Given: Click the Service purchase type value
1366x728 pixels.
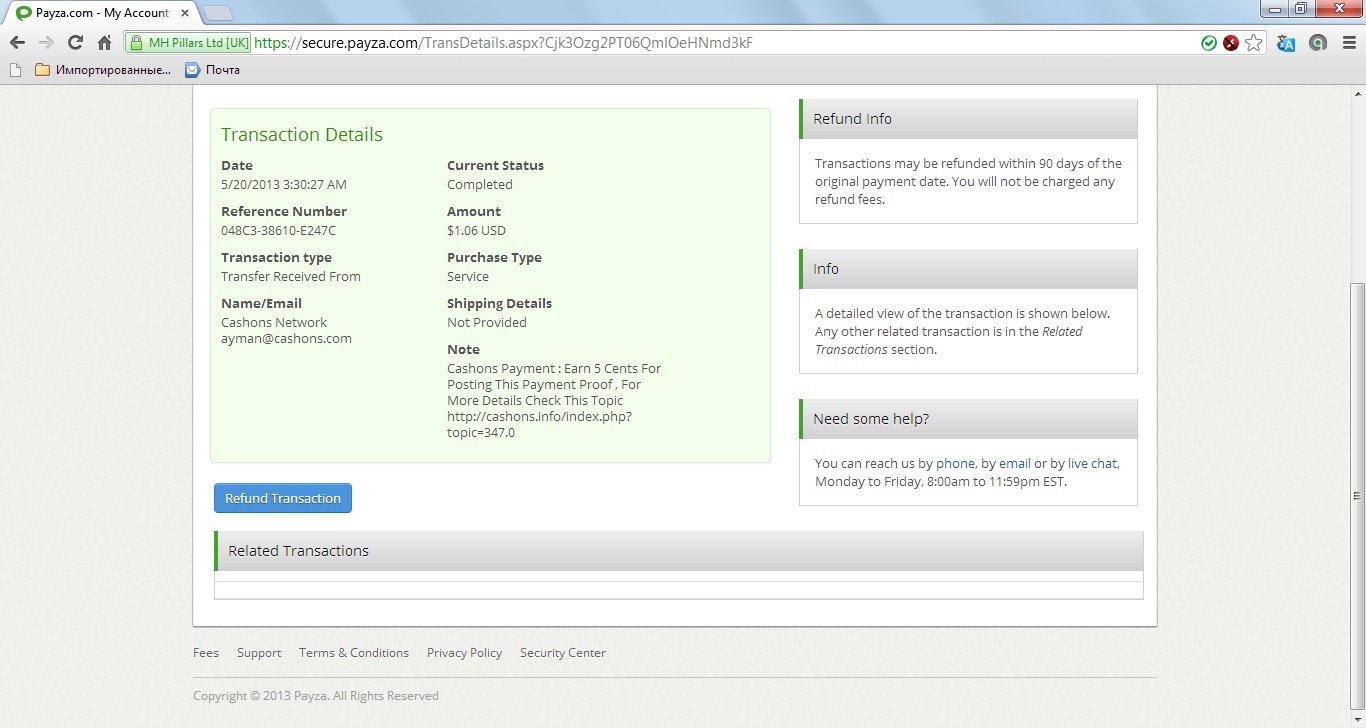Looking at the screenshot, I should pyautogui.click(x=468, y=277).
